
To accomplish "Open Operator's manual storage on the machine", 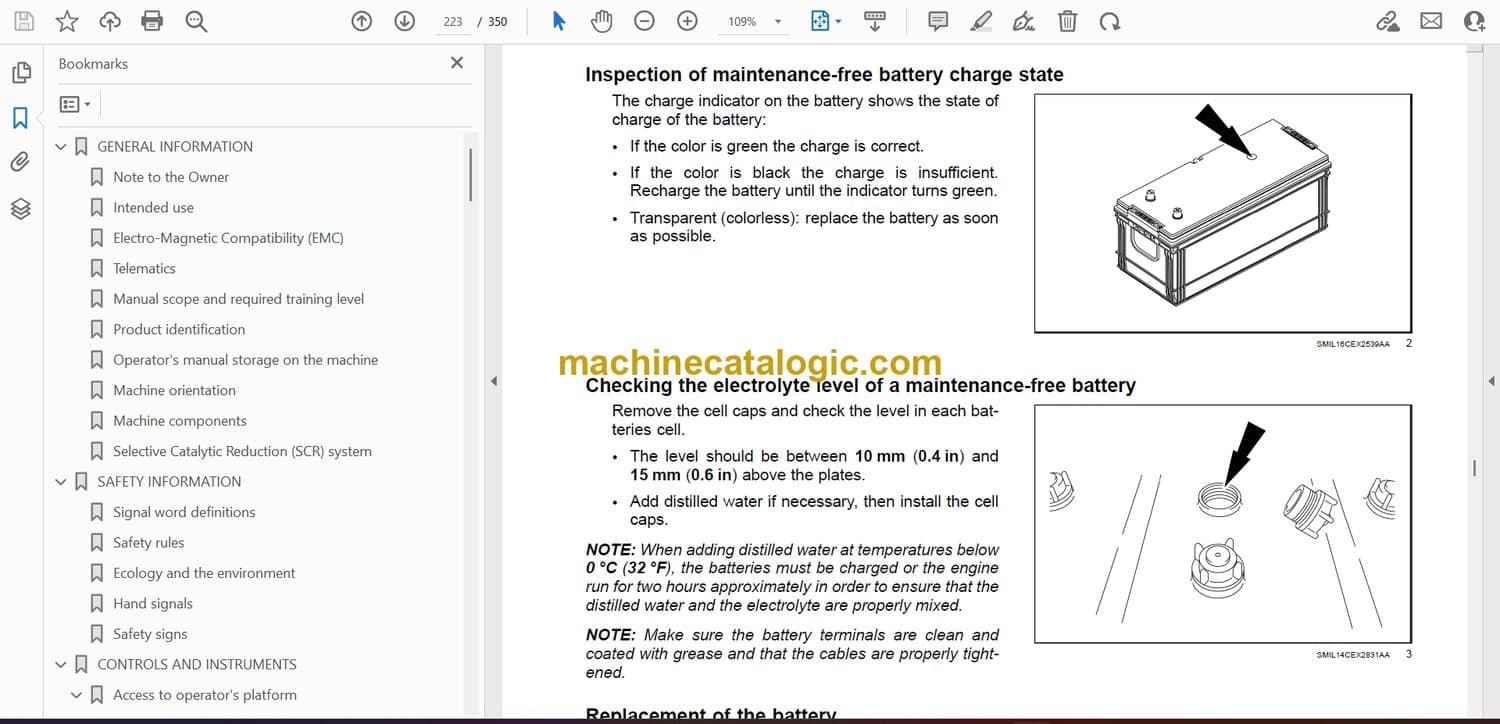I will (245, 360).
